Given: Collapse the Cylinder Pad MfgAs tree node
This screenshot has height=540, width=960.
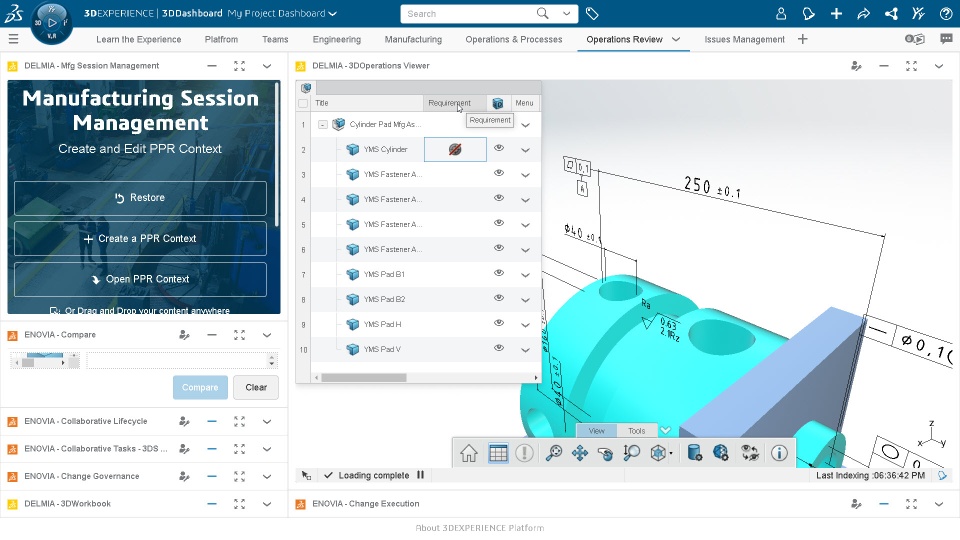Looking at the screenshot, I should [x=323, y=124].
